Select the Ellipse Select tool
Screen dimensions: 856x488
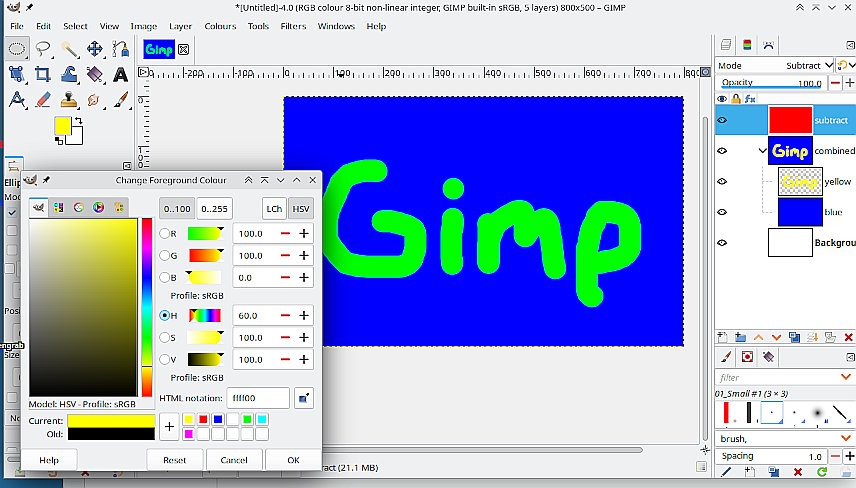pyautogui.click(x=17, y=49)
